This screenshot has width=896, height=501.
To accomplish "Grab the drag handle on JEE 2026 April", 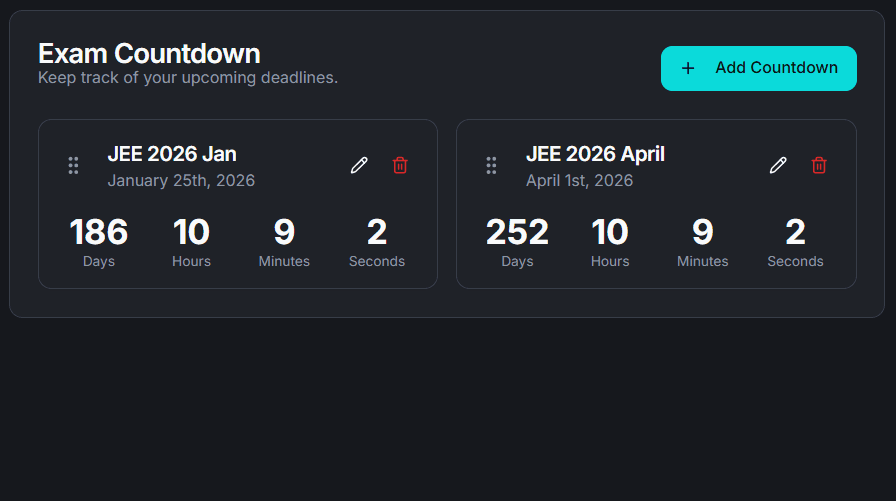I will 491,166.
